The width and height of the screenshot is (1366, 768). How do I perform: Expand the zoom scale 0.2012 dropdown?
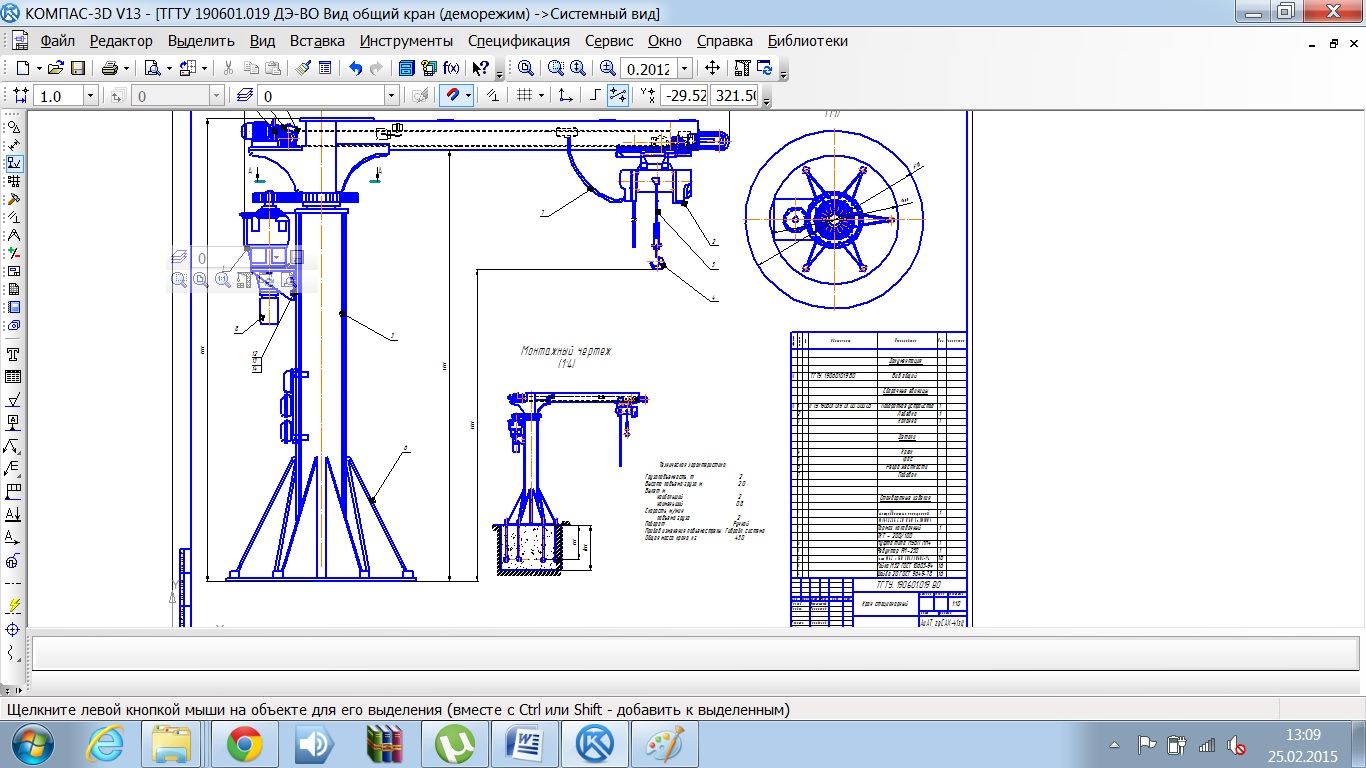tap(684, 68)
